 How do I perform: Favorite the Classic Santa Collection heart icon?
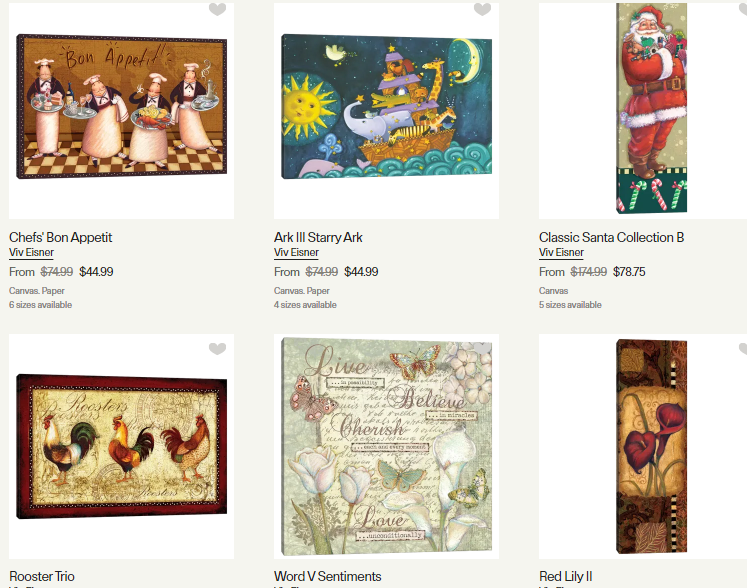744,9
